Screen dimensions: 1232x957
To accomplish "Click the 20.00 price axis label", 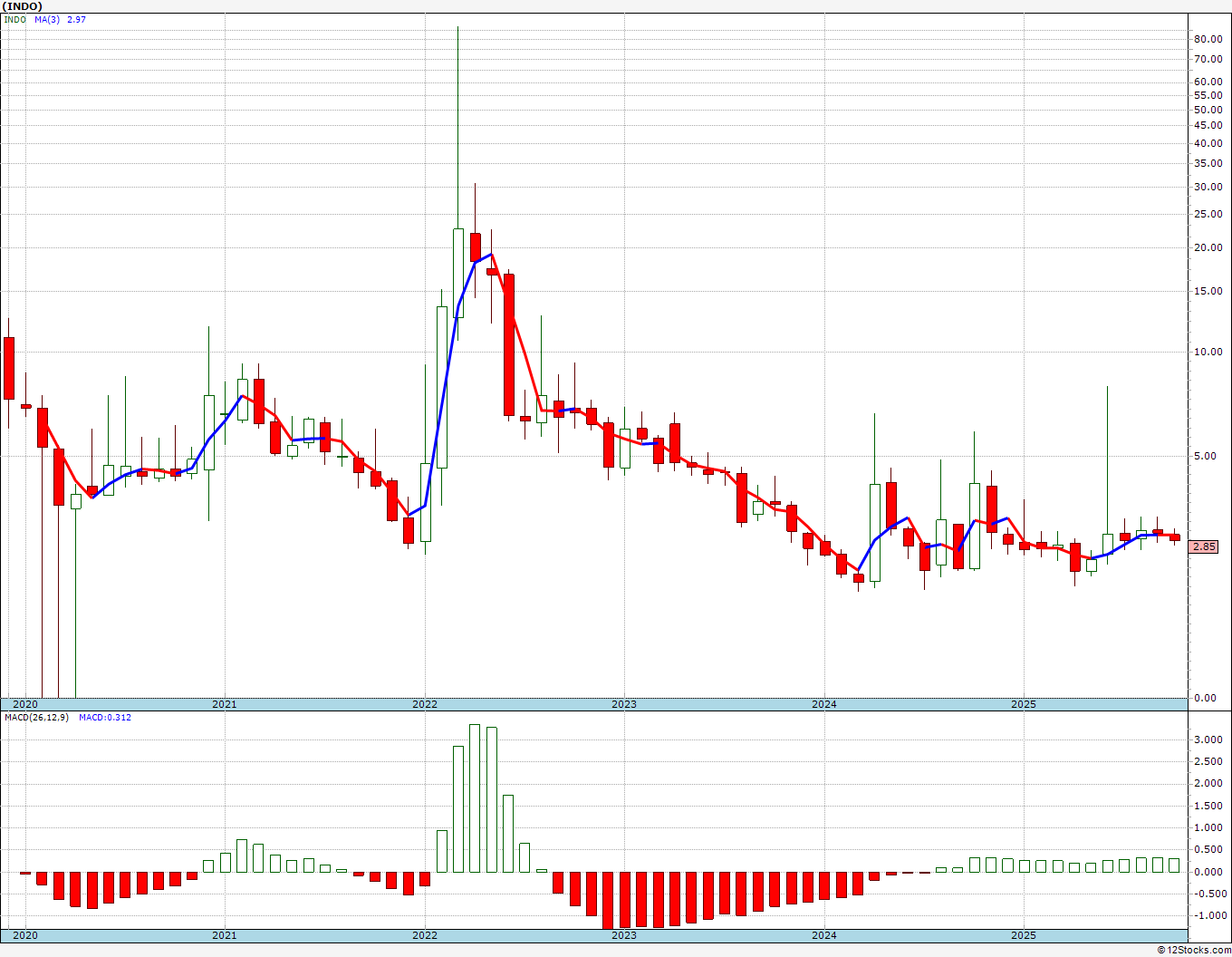I will (1208, 247).
